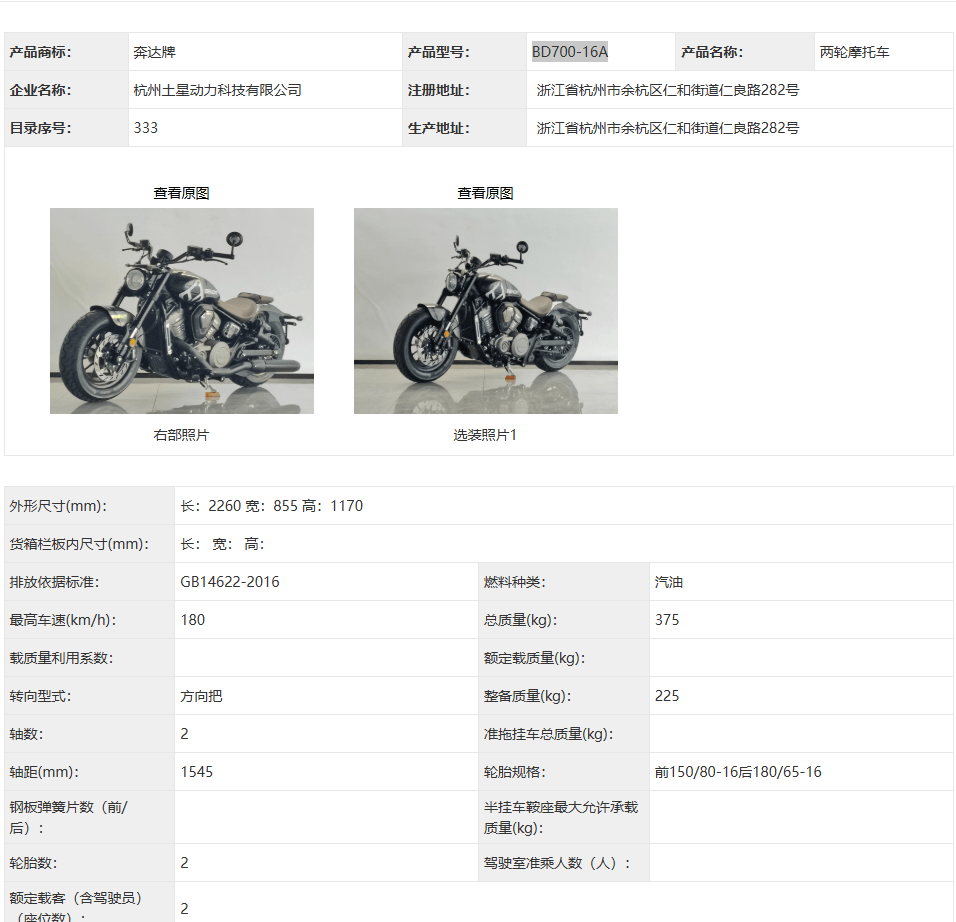The image size is (956, 922).
Task: Click the 目录序号 label
Action: [x=40, y=128]
